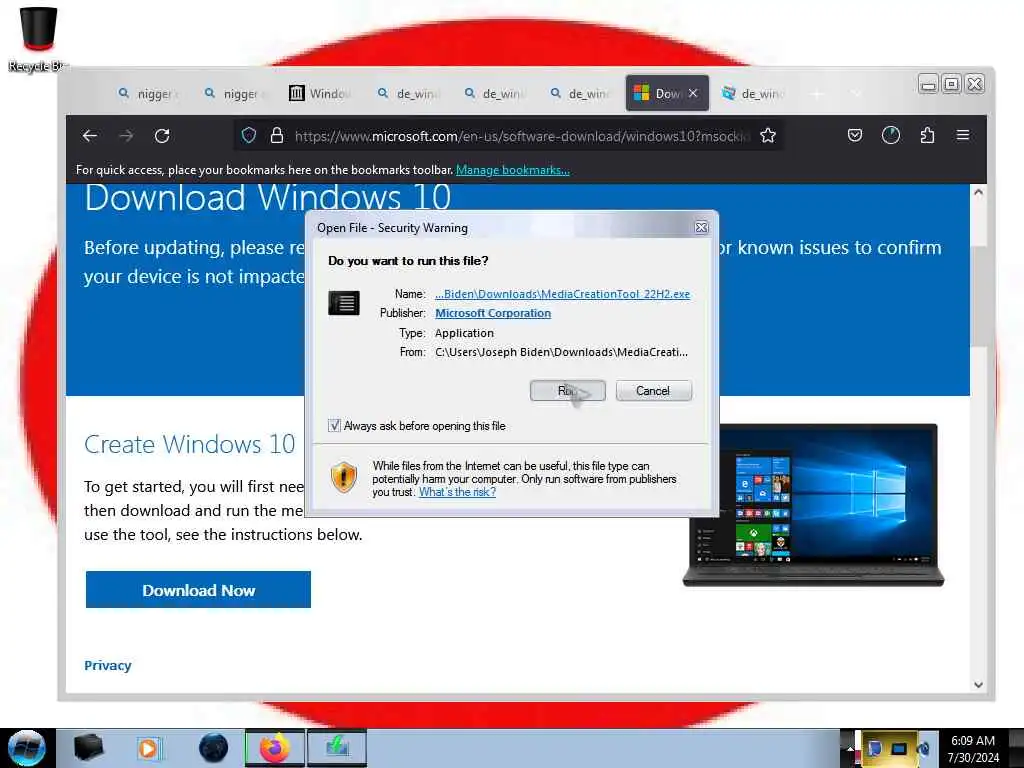Launch the media player taskbar icon

click(149, 748)
